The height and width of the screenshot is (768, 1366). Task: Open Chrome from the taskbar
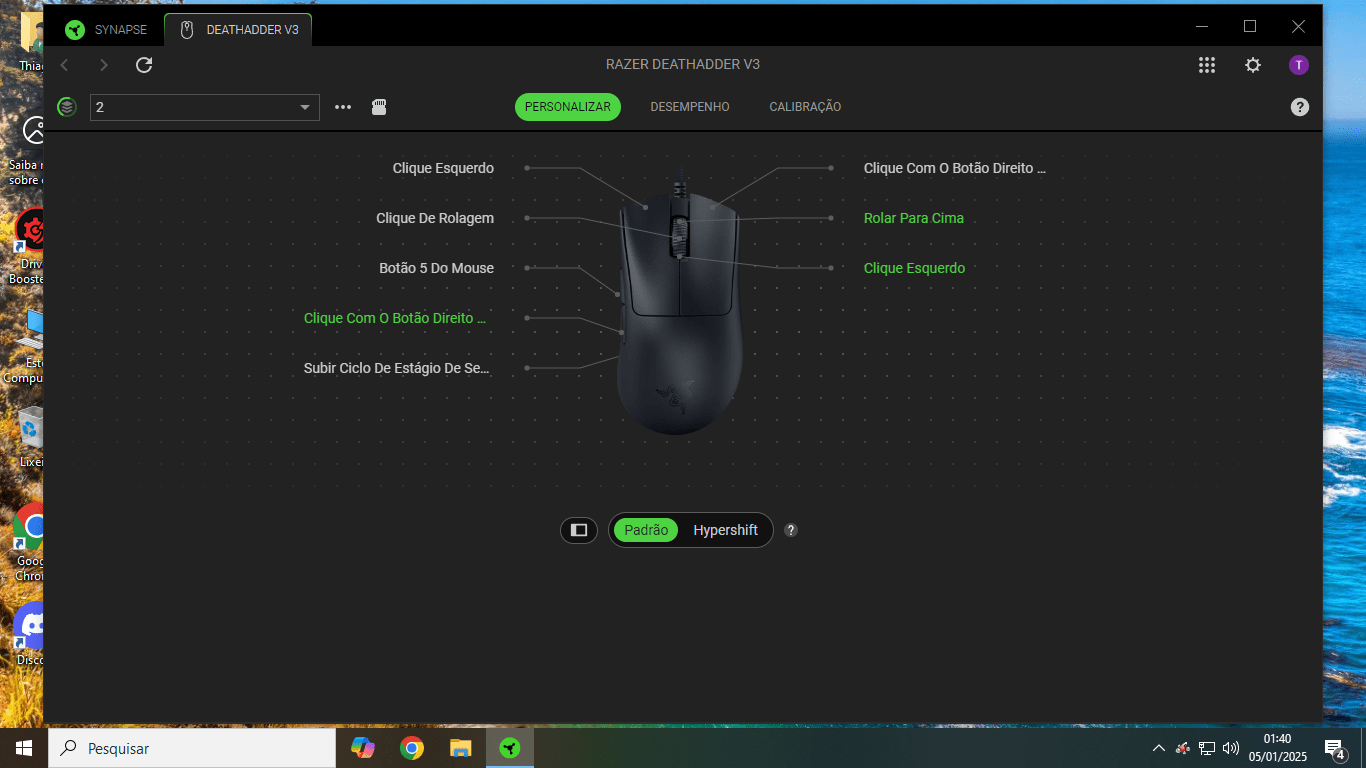411,748
